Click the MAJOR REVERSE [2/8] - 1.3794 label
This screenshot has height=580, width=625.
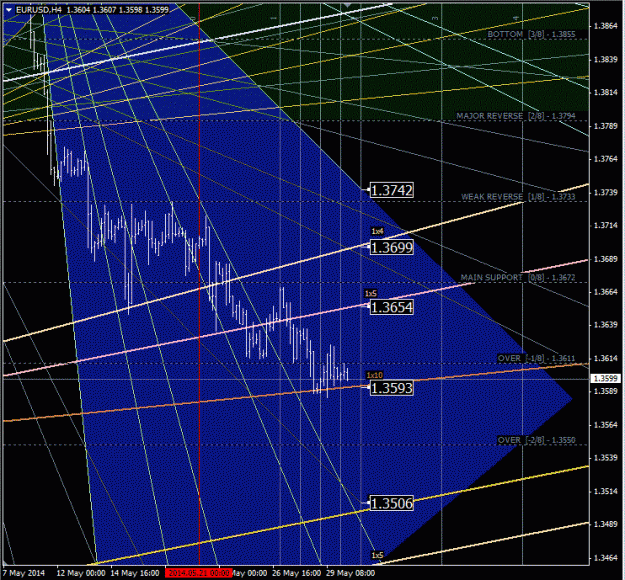coord(516,116)
